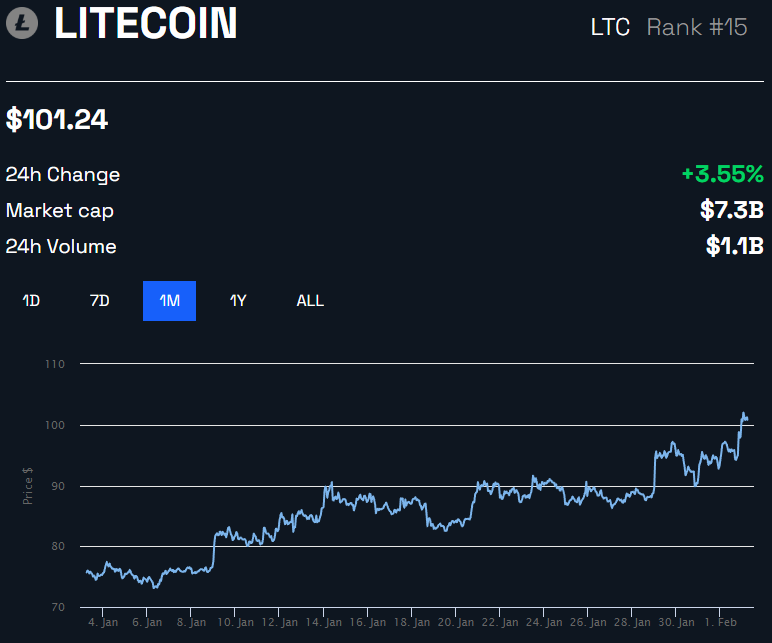The width and height of the screenshot is (772, 643).
Task: Click the vertical "Price $" axis title
Action: pyautogui.click(x=28, y=486)
